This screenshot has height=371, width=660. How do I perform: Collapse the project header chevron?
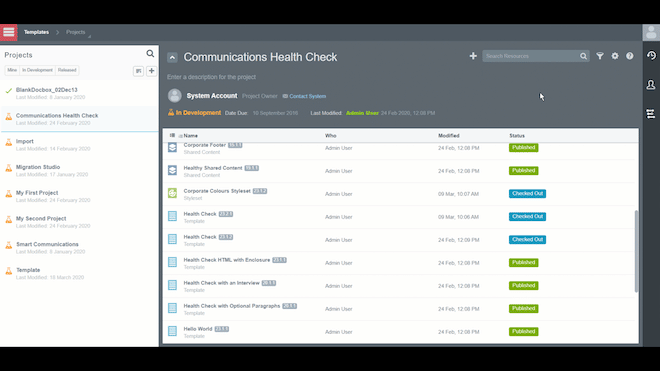pyautogui.click(x=172, y=58)
